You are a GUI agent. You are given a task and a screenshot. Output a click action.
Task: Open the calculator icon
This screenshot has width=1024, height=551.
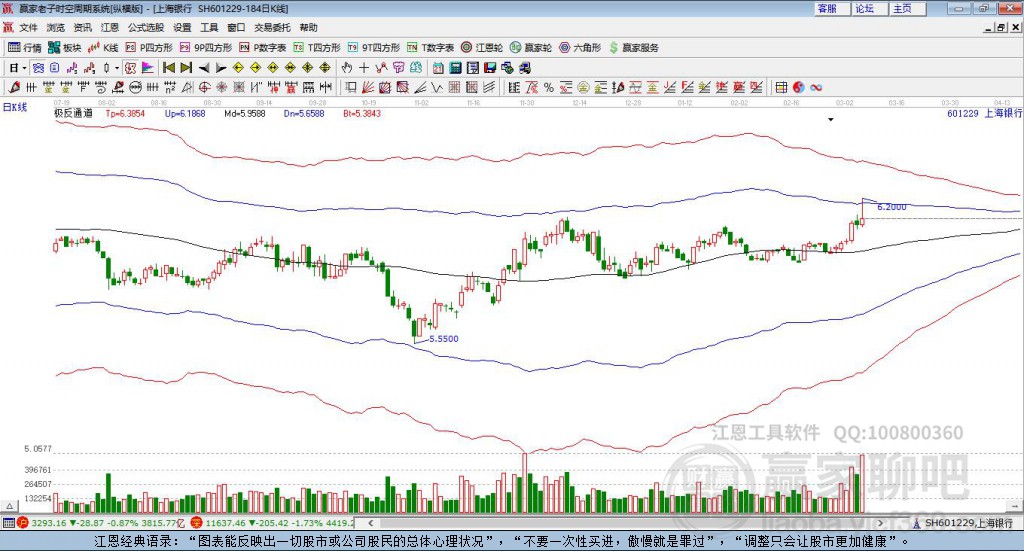(x=455, y=68)
